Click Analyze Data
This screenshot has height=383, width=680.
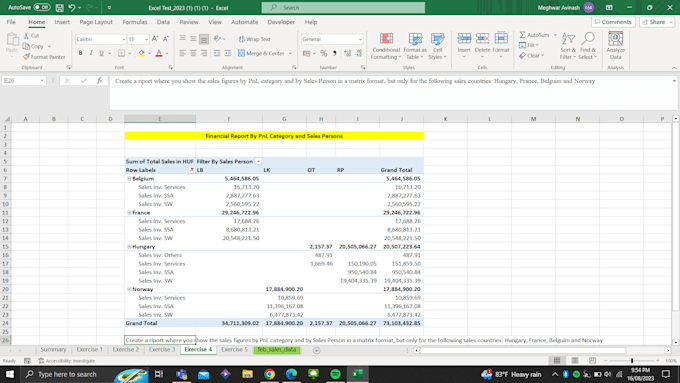click(x=615, y=46)
